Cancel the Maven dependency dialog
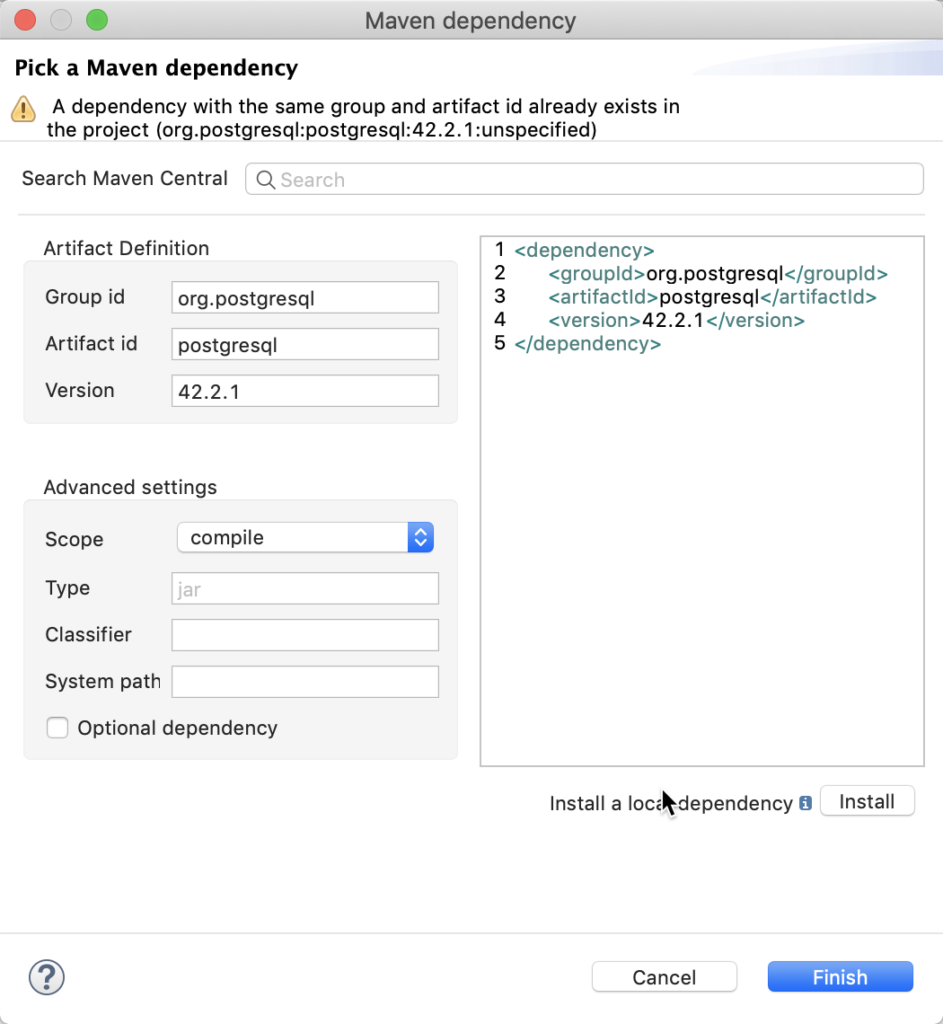This screenshot has width=943, height=1024. pyautogui.click(x=664, y=977)
